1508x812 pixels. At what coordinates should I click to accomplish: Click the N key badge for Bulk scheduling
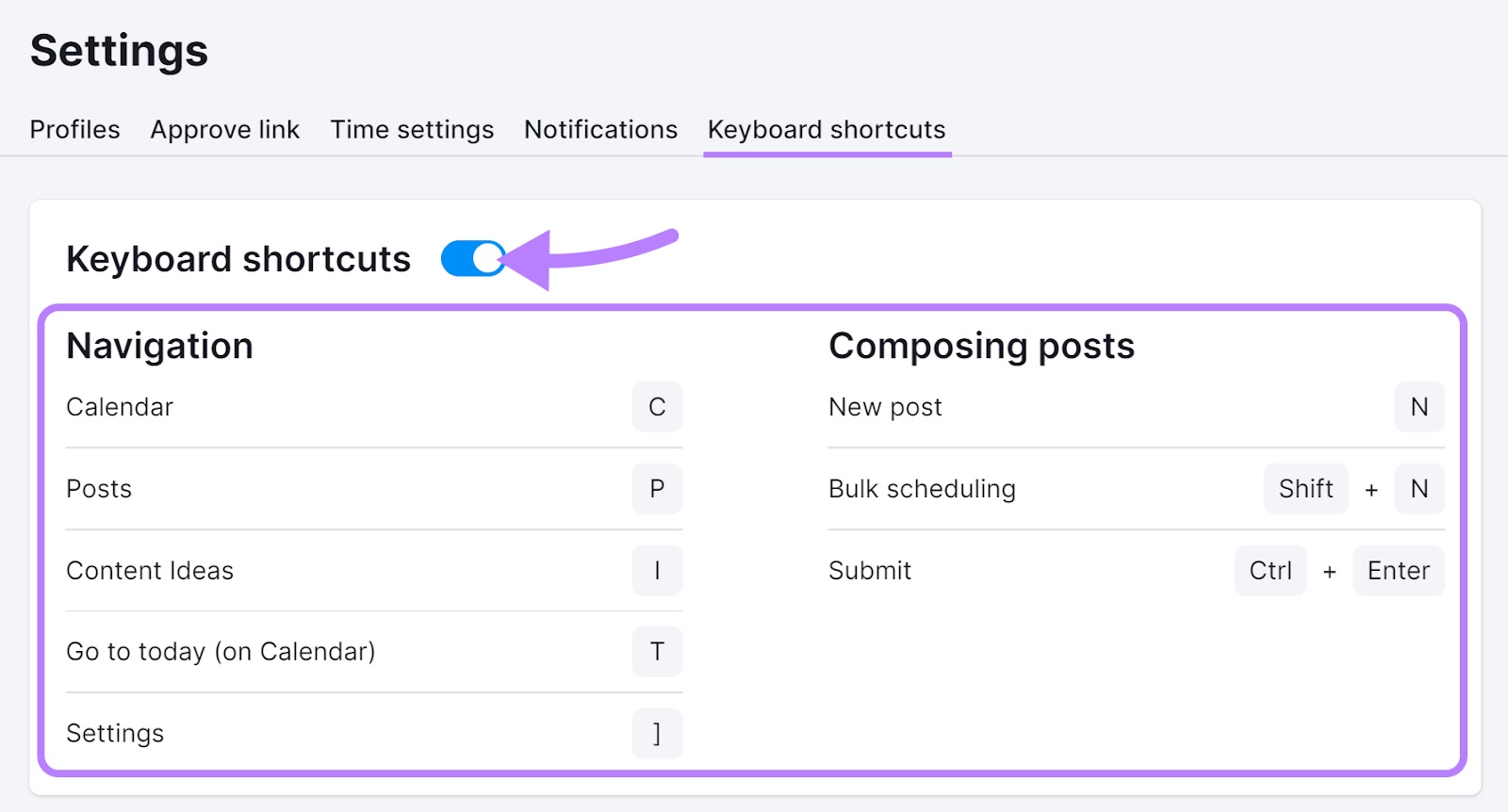pos(1418,488)
